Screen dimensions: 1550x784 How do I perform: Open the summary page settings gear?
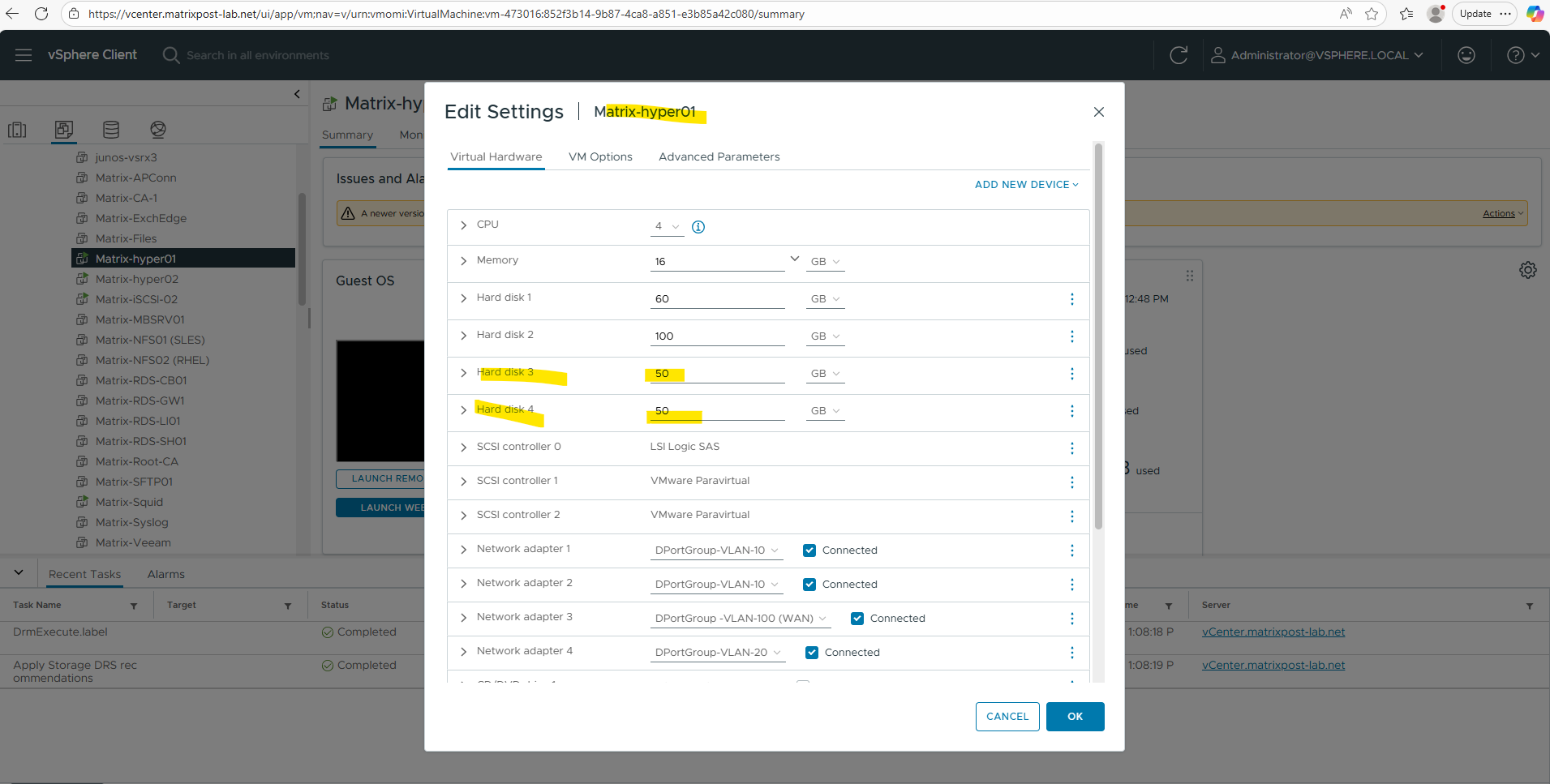pyautogui.click(x=1528, y=270)
